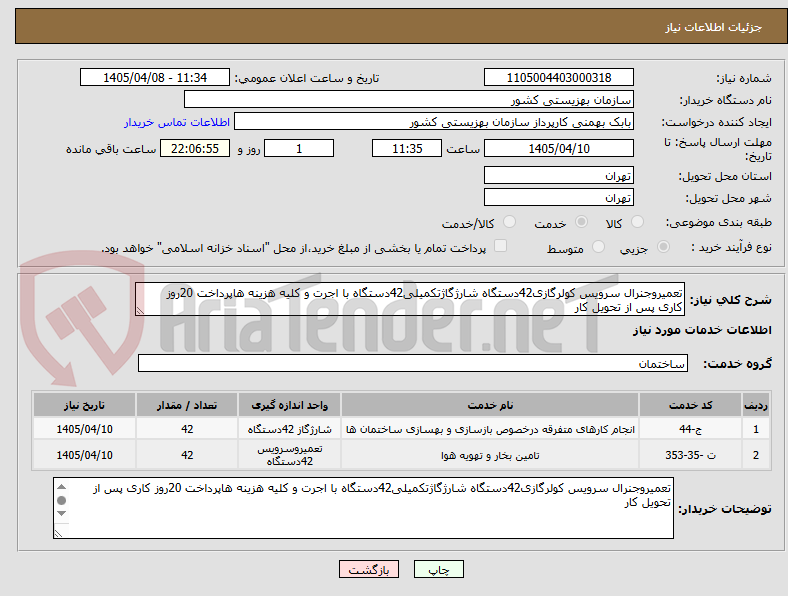
Task: Select the متوسط purchase type radio
Action: pyautogui.click(x=598, y=247)
